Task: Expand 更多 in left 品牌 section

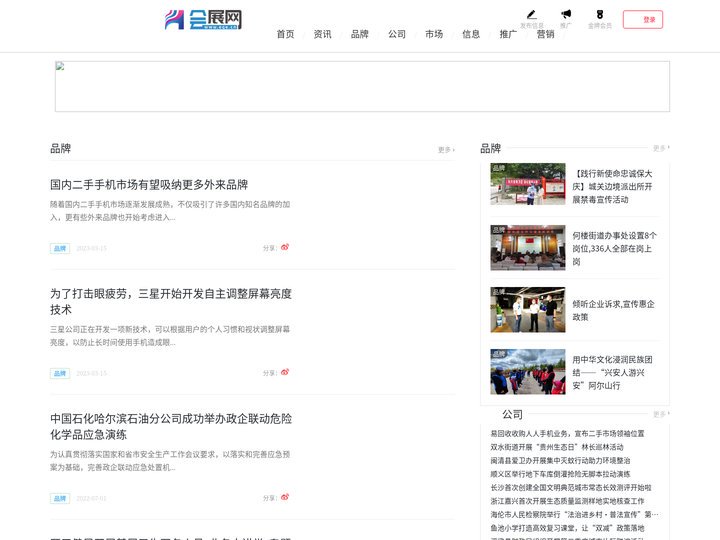Action: click(446, 150)
